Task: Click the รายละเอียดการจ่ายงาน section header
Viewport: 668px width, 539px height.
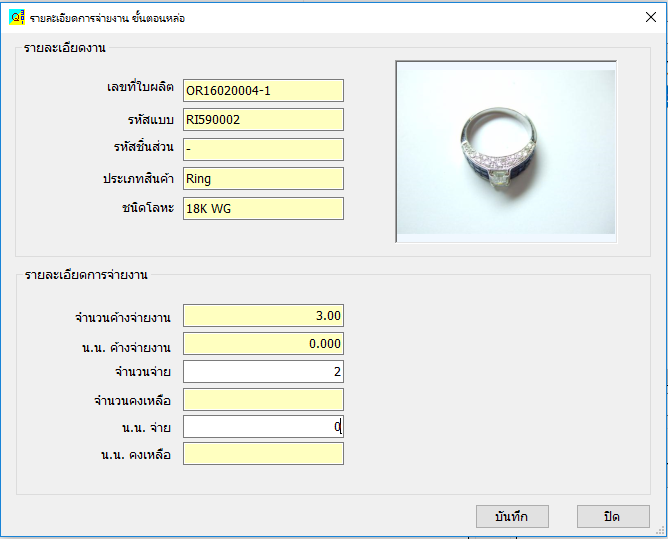Action: [x=85, y=275]
